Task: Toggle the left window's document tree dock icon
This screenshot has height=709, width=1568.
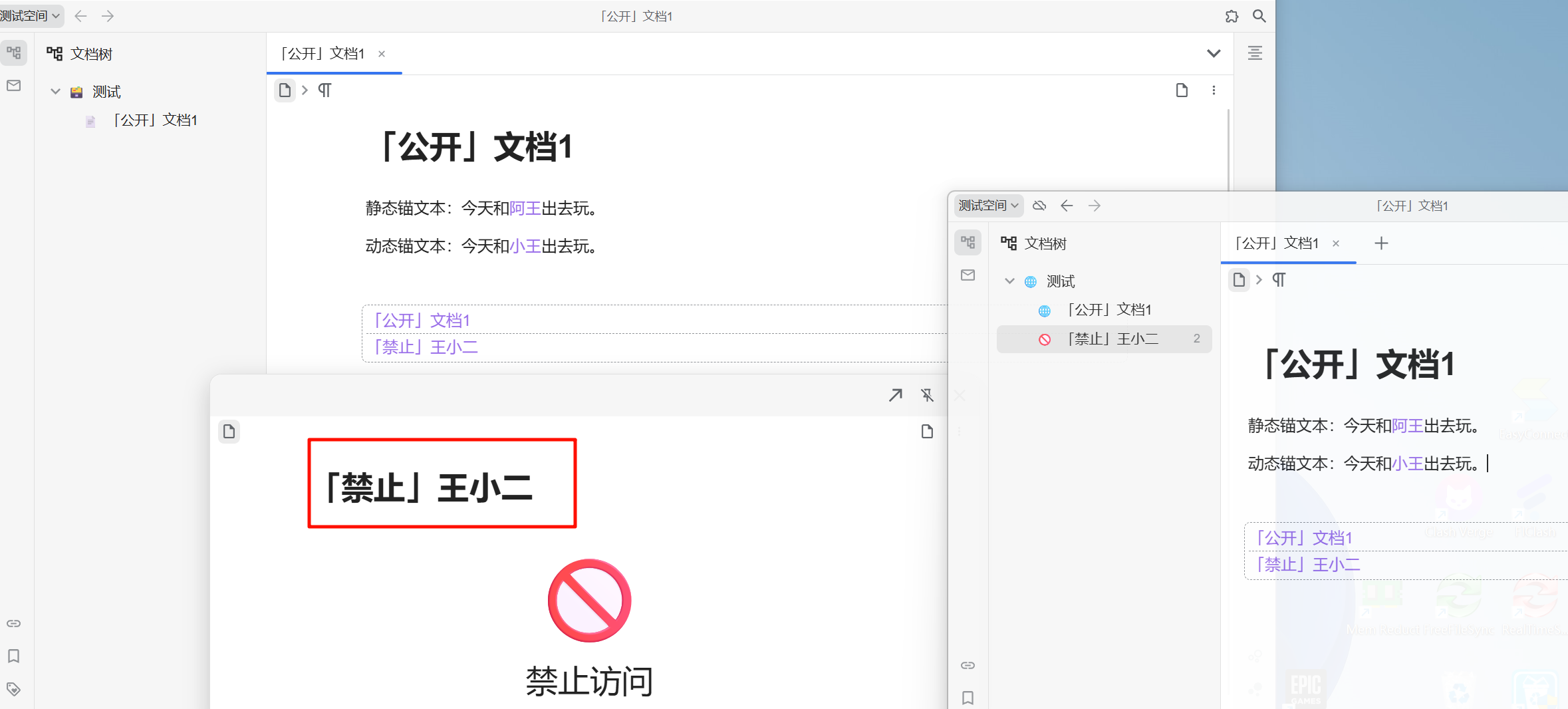Action: click(x=14, y=53)
